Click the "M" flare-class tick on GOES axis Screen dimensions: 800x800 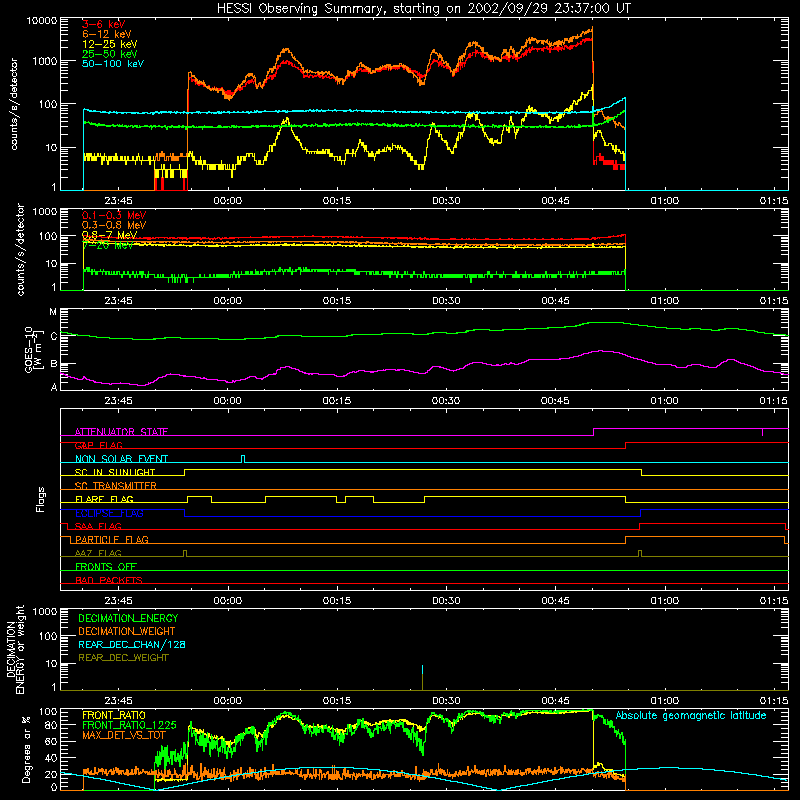point(53,312)
